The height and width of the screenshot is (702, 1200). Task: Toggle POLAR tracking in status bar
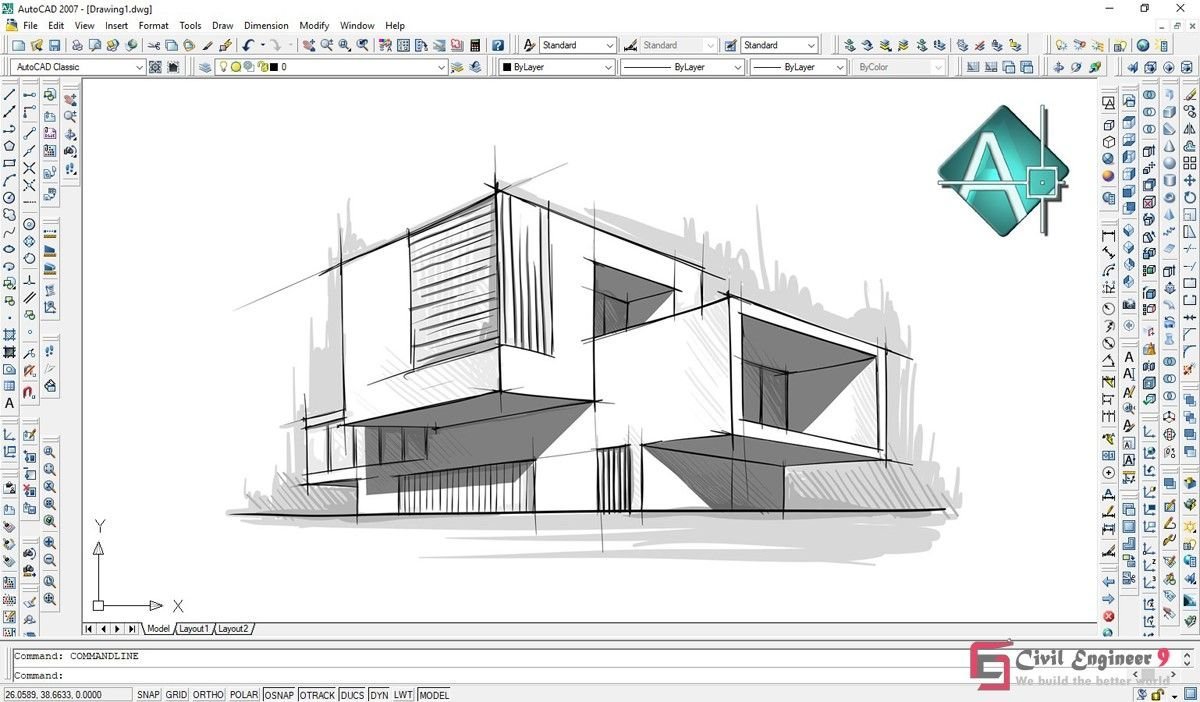pyautogui.click(x=244, y=694)
